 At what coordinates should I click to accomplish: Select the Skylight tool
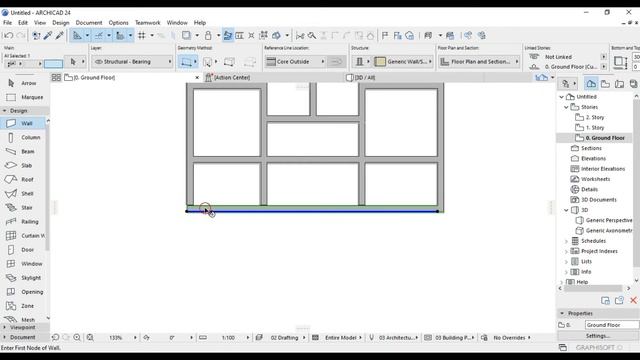[24, 278]
